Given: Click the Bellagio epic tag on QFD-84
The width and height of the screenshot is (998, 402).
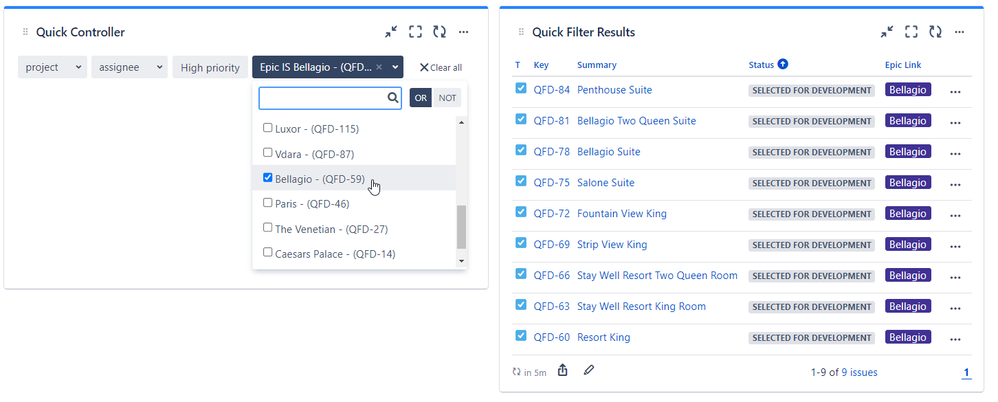Looking at the screenshot, I should pyautogui.click(x=908, y=90).
